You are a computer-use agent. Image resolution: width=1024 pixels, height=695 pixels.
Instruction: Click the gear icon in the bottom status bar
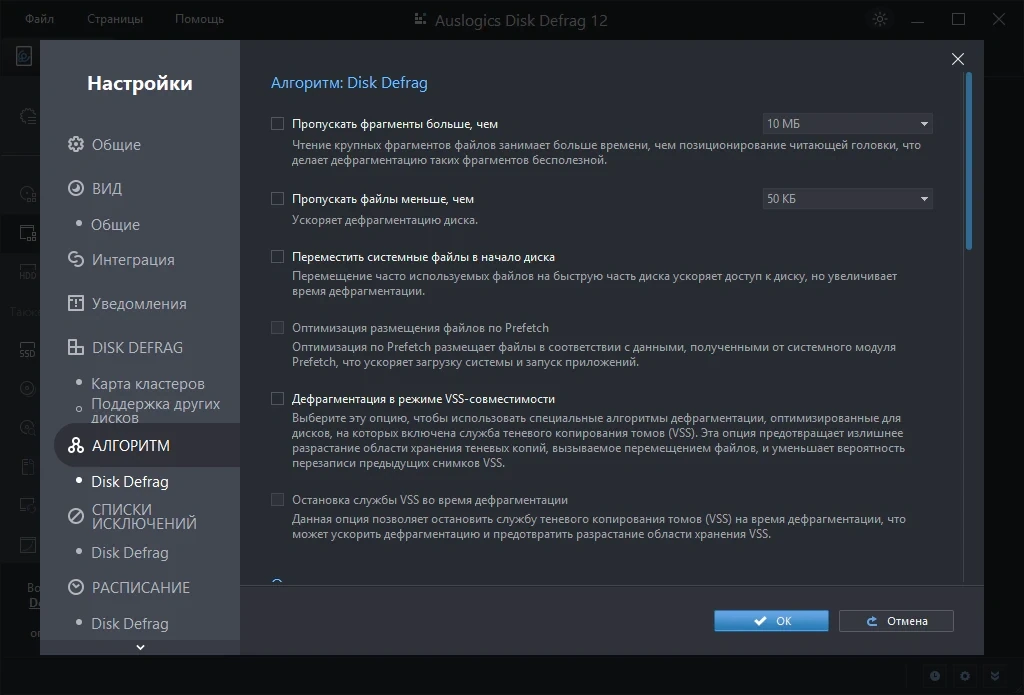(965, 676)
